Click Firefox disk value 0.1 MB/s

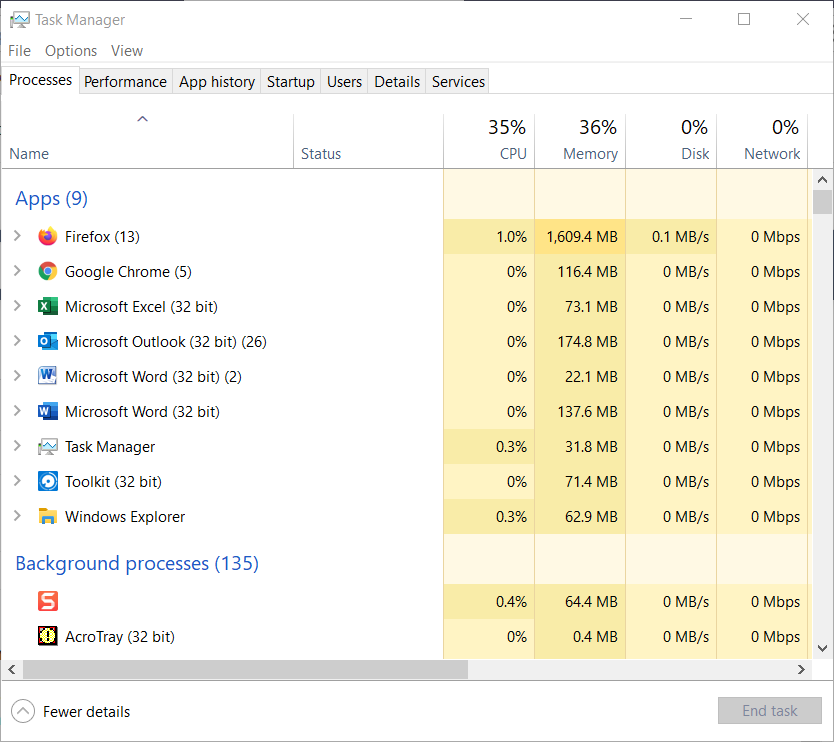pos(680,236)
